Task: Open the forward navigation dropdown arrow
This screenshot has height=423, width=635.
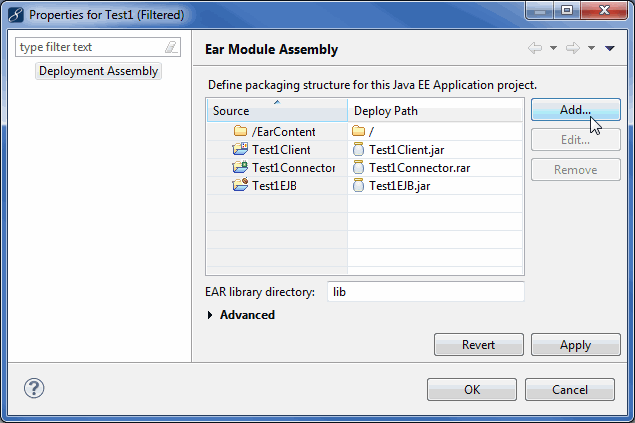Action: [x=592, y=48]
